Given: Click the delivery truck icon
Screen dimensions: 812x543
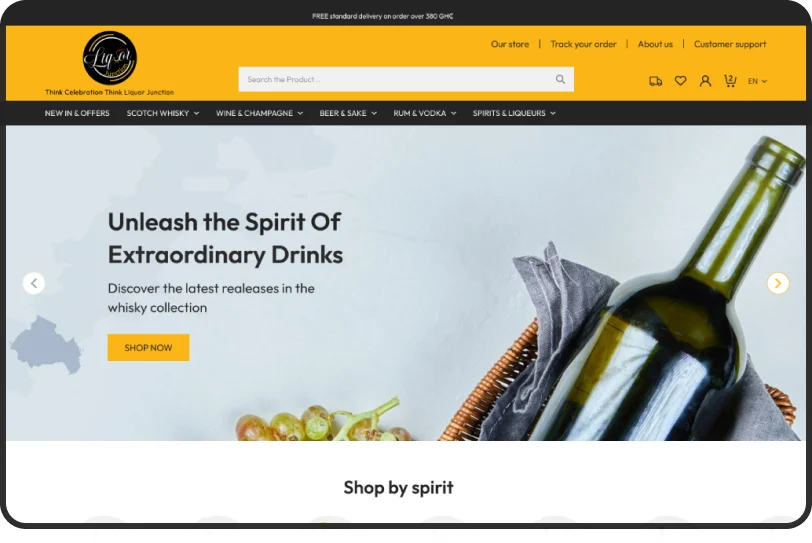Looking at the screenshot, I should pos(655,81).
